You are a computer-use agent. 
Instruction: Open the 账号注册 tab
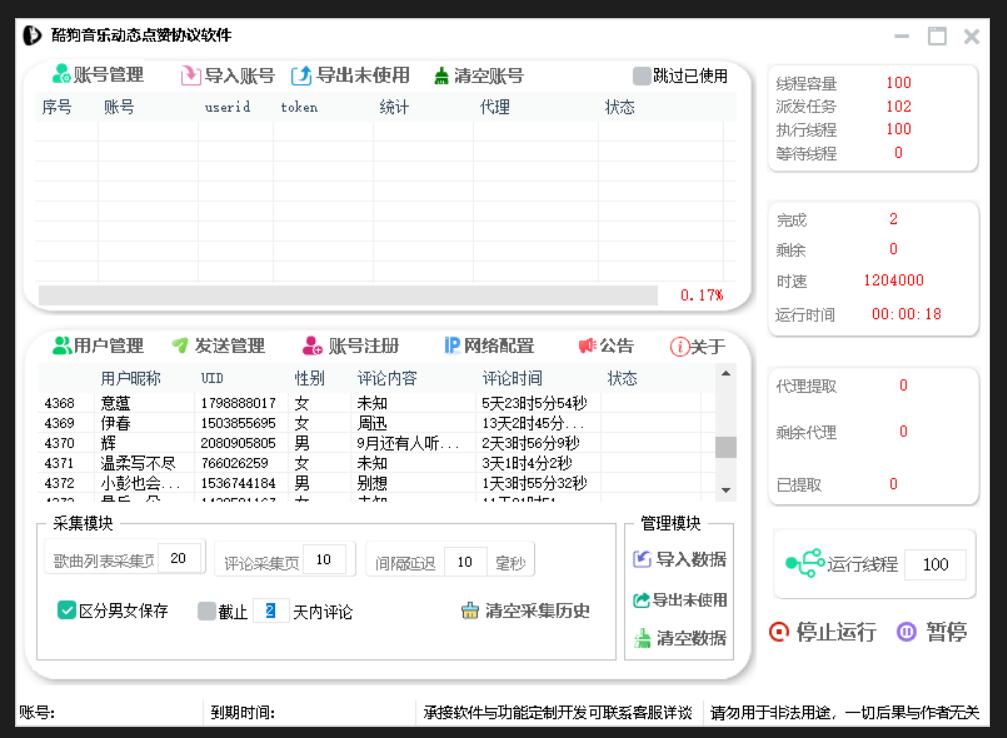coord(350,346)
